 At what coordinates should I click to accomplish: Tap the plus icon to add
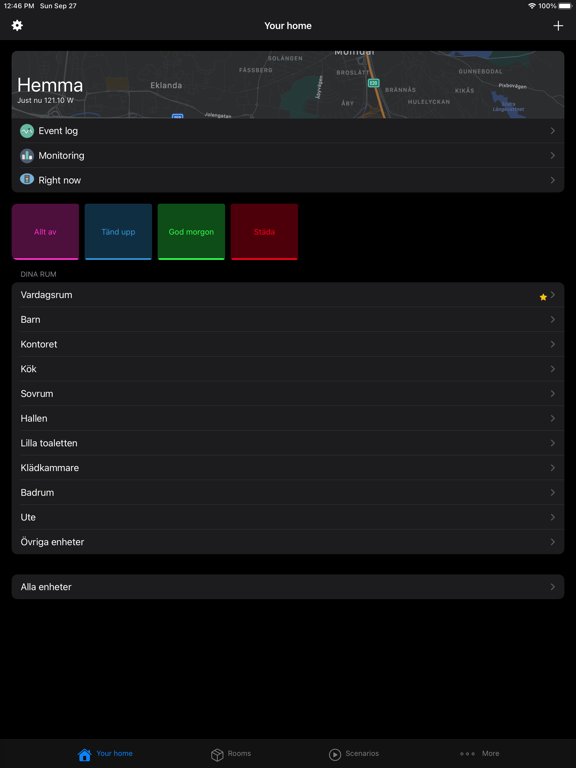point(558,25)
